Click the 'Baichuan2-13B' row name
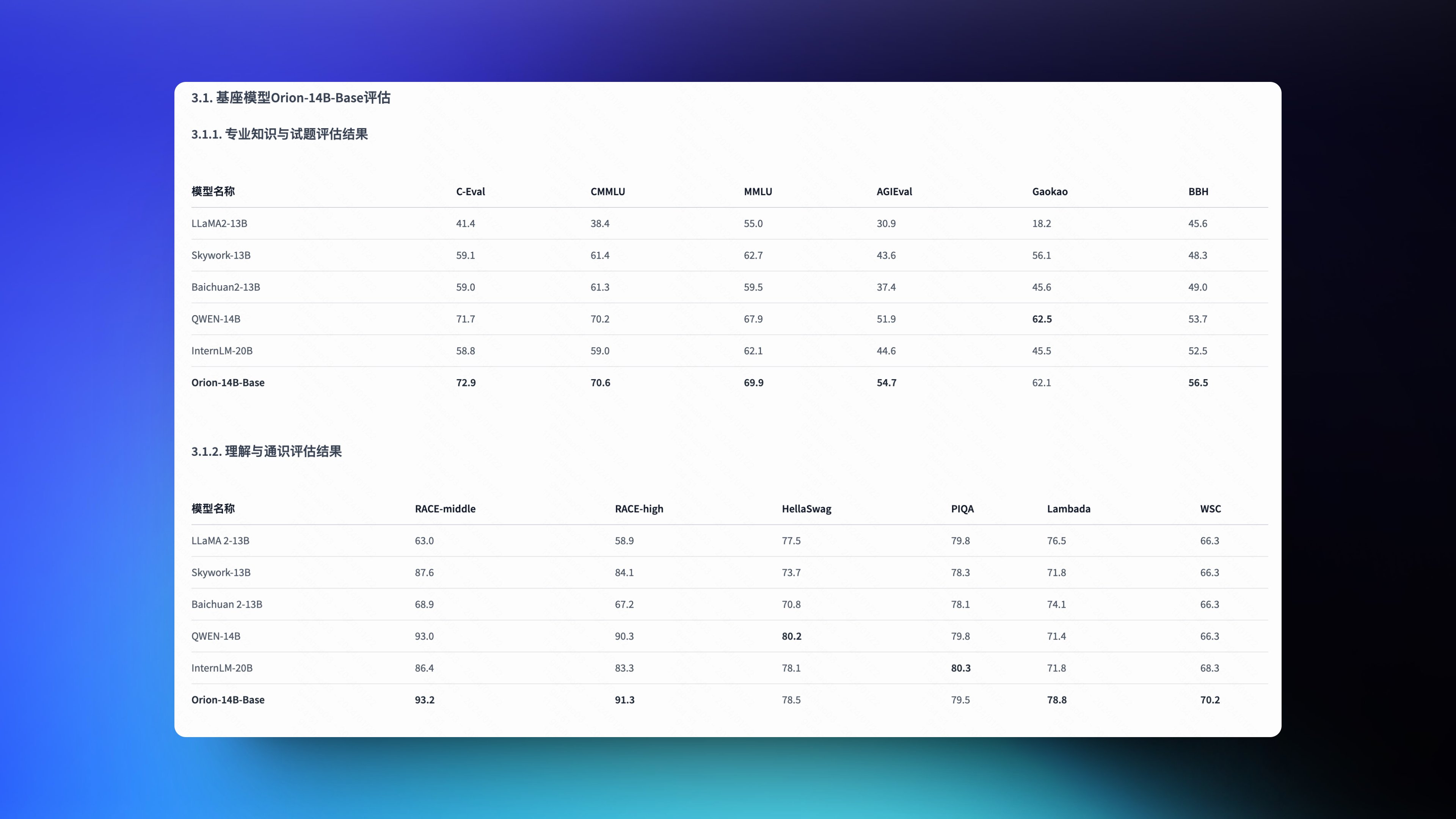1456x819 pixels. tap(226, 287)
